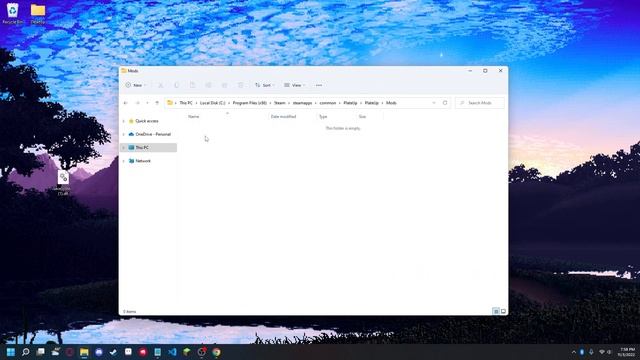Image resolution: width=640 pixels, height=360 pixels.
Task: Open the Wi-Fi network tray icon
Action: tap(602, 352)
